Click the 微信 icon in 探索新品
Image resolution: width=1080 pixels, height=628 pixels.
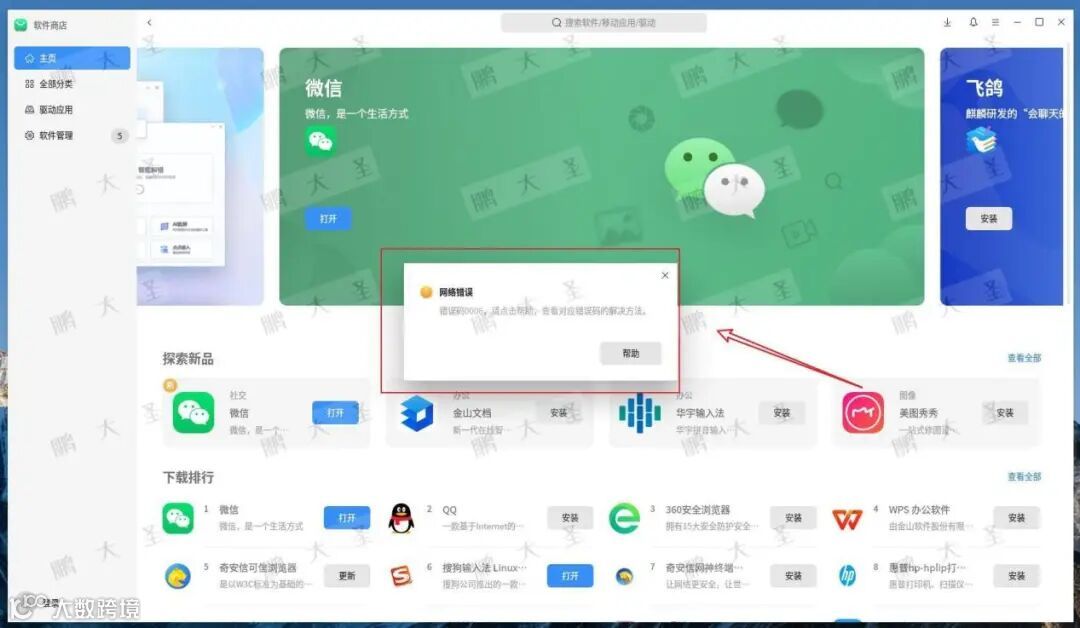coord(194,412)
